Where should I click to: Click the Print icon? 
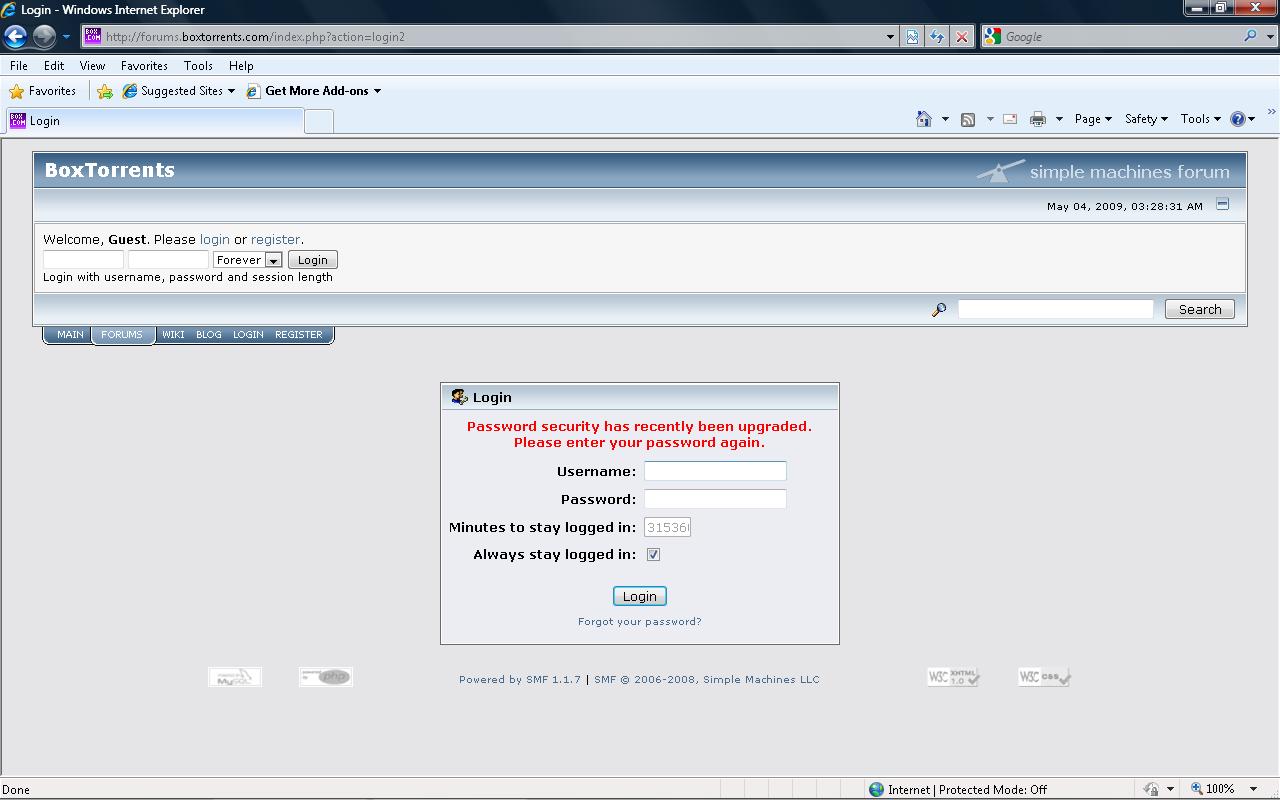[1038, 119]
